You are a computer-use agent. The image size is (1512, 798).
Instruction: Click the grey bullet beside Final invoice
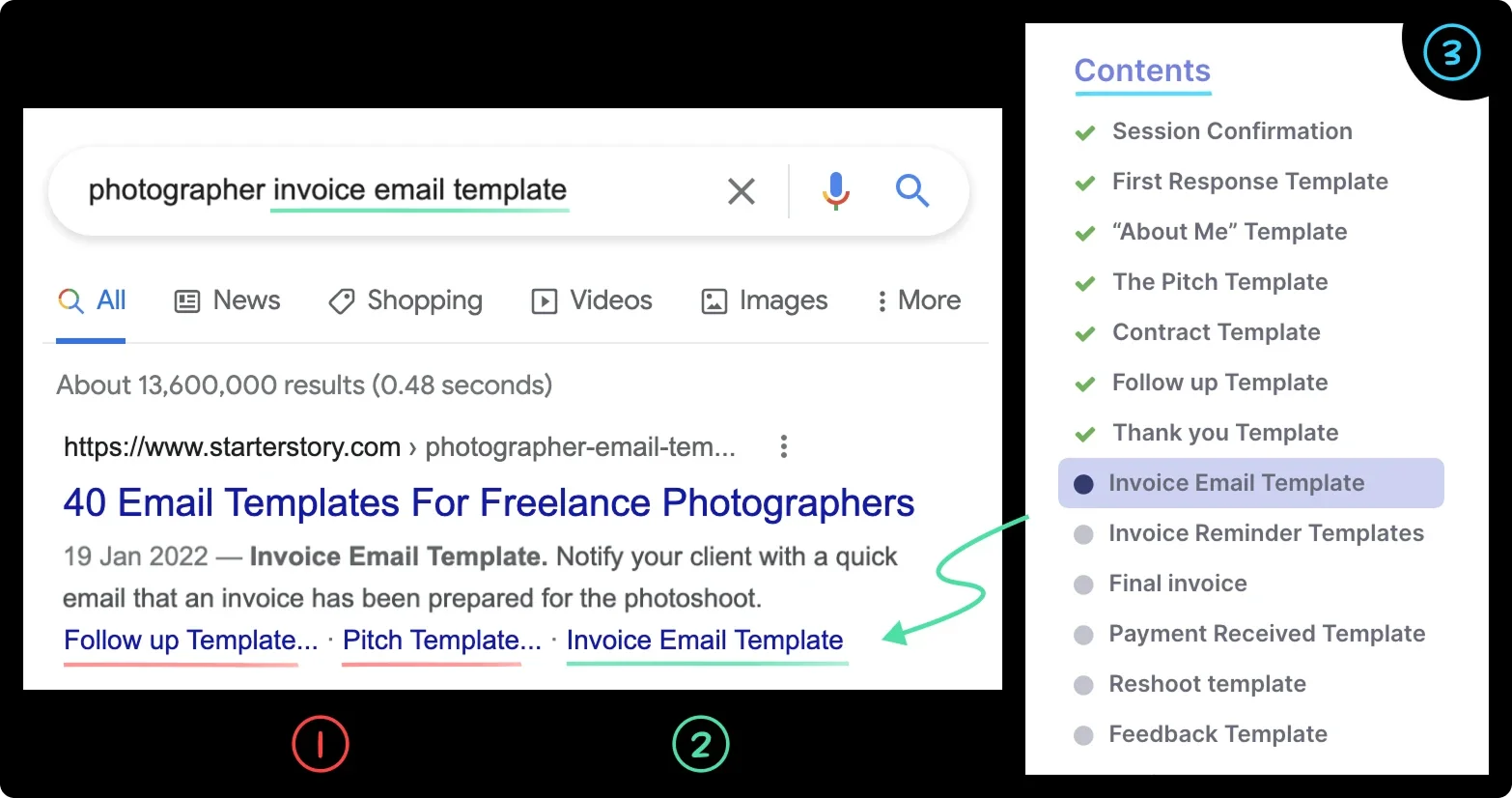1083,584
